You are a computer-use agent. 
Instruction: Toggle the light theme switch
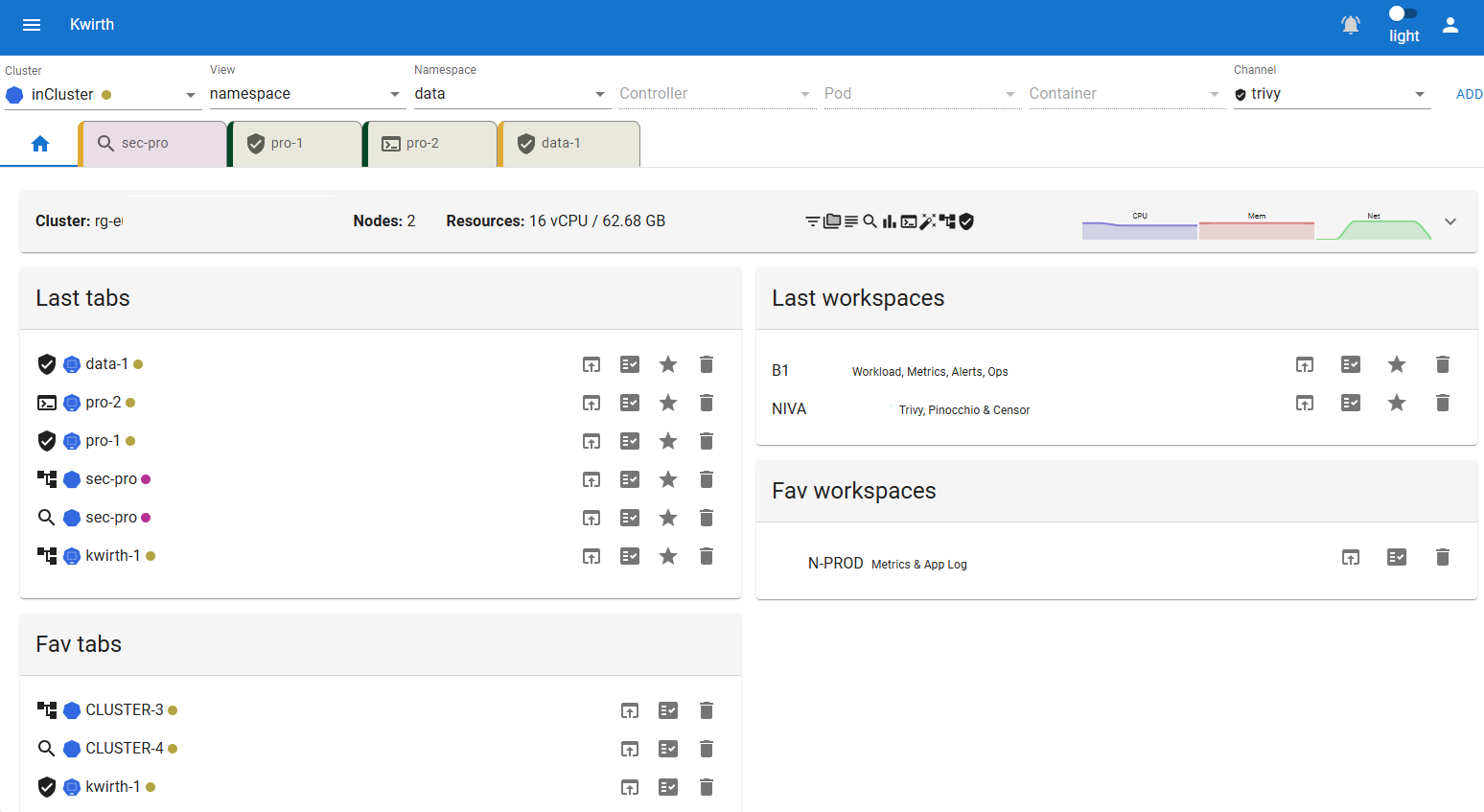pyautogui.click(x=1403, y=13)
